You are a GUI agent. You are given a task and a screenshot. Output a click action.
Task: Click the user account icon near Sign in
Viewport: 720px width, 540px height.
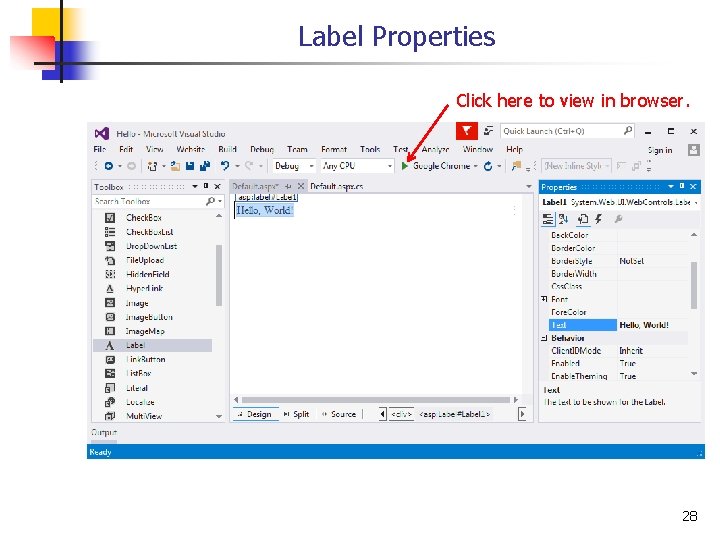(x=693, y=150)
